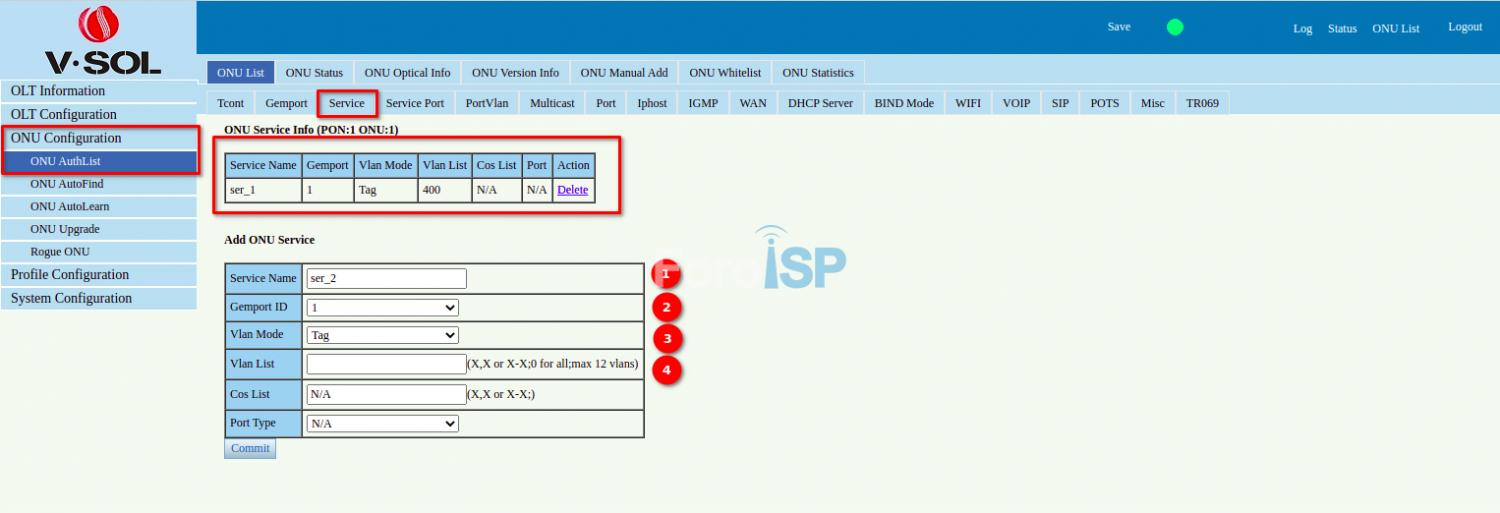1500x513 pixels.
Task: Click Save in the top bar
Action: click(x=1119, y=27)
